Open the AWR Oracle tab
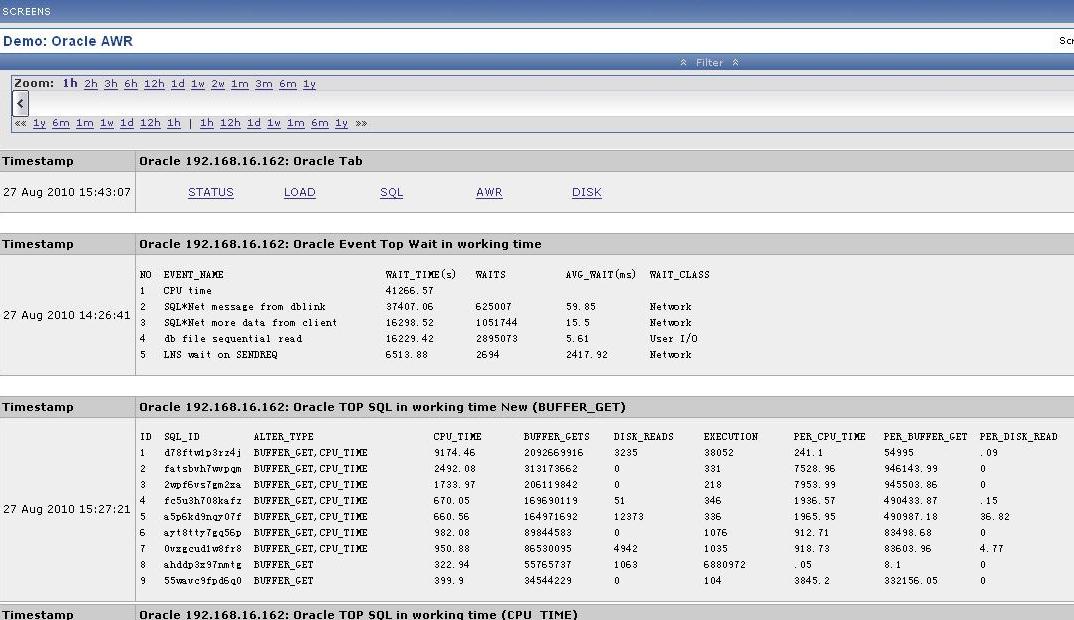Viewport: 1074px width, 620px height. tap(489, 193)
